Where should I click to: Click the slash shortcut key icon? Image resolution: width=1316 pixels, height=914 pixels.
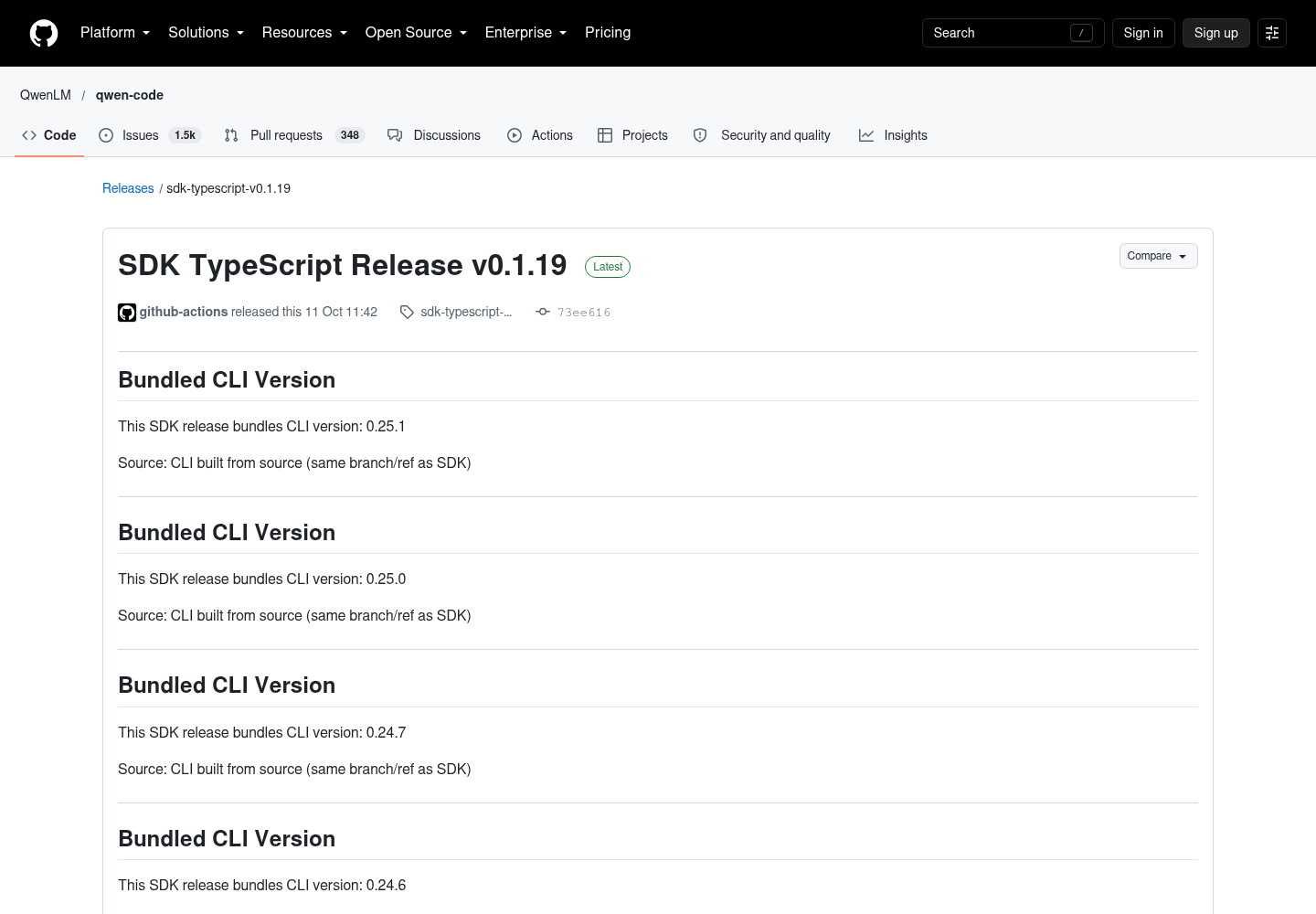point(1081,33)
